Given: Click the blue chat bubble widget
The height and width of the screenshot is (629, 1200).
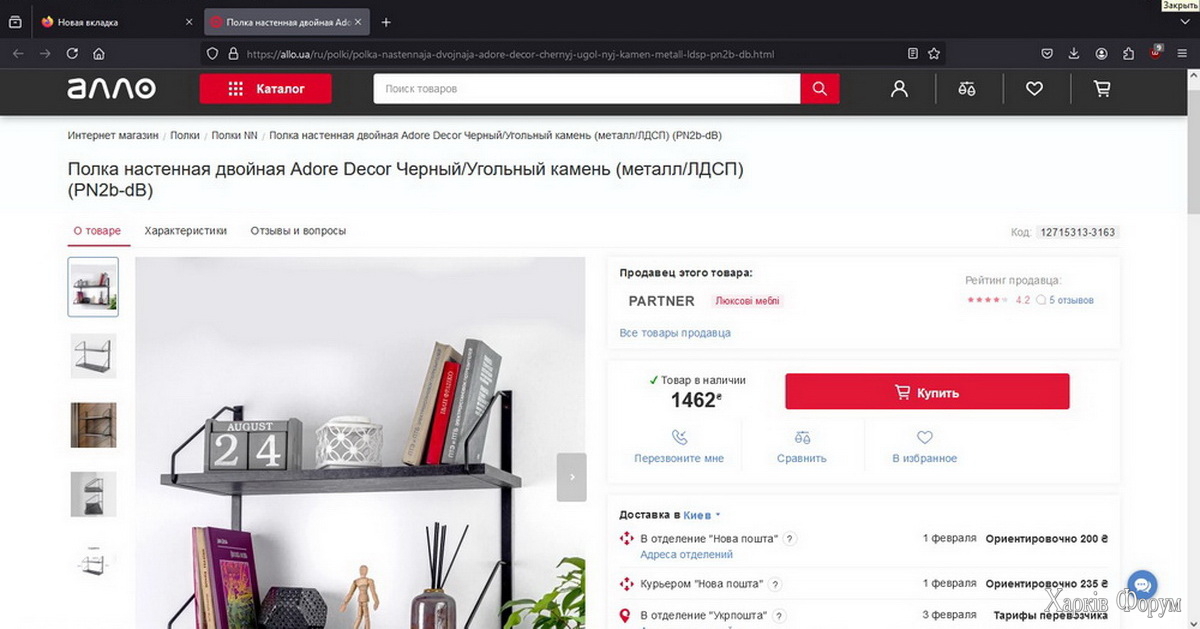Looking at the screenshot, I should pos(1142,585).
